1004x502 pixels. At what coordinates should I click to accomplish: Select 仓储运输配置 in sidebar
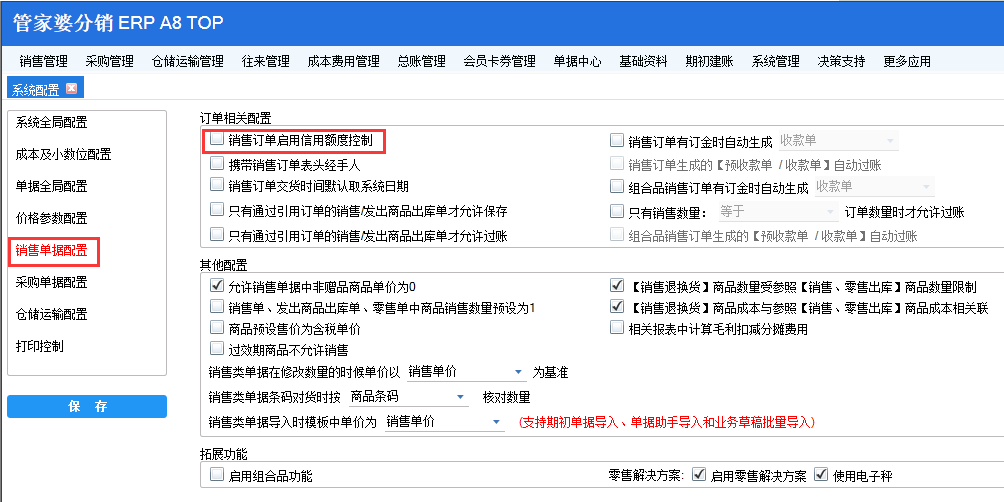tap(52, 314)
